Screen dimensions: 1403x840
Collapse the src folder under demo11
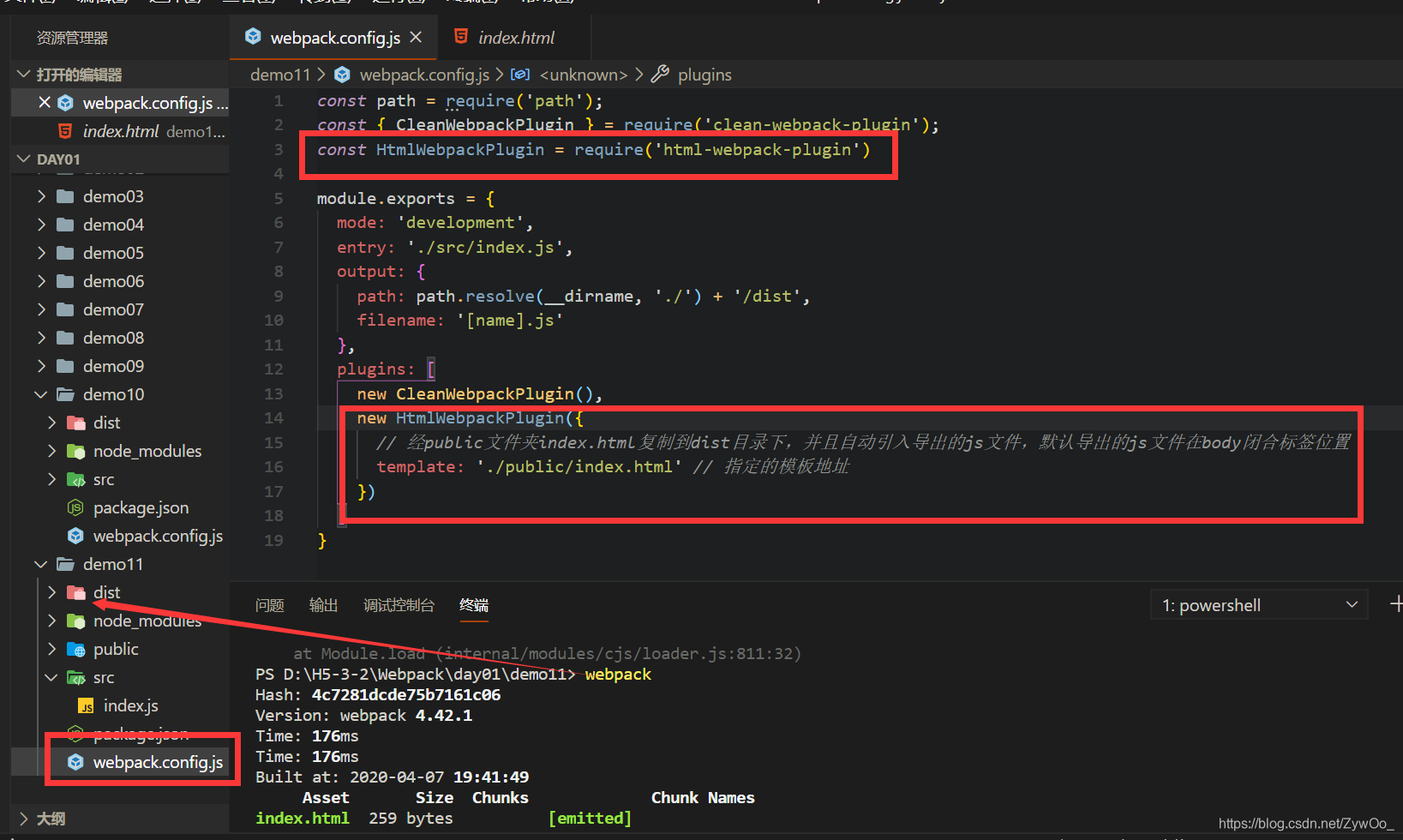click(x=51, y=677)
